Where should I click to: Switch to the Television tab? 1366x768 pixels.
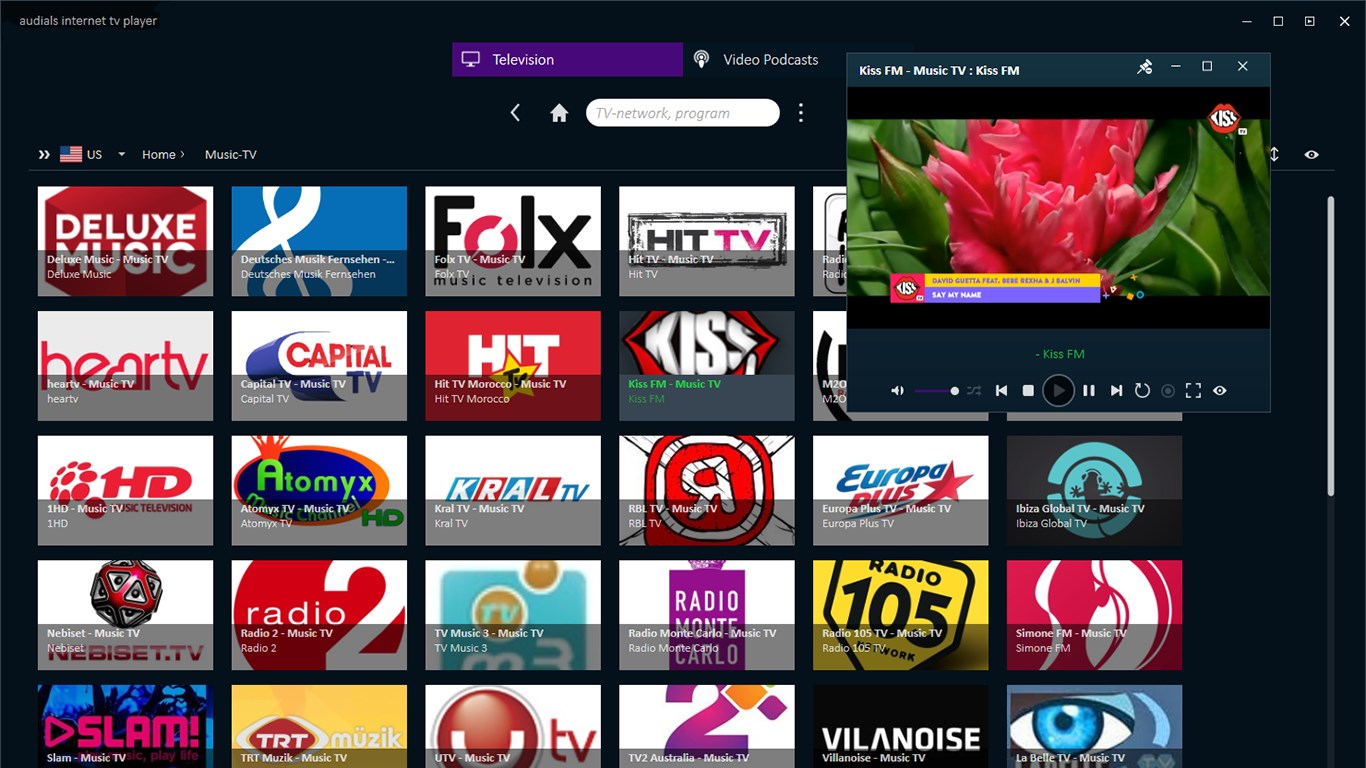(x=567, y=60)
